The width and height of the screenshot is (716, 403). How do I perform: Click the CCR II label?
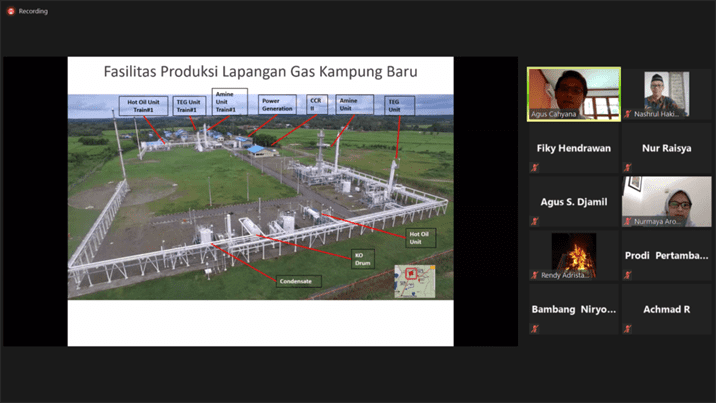pos(316,105)
